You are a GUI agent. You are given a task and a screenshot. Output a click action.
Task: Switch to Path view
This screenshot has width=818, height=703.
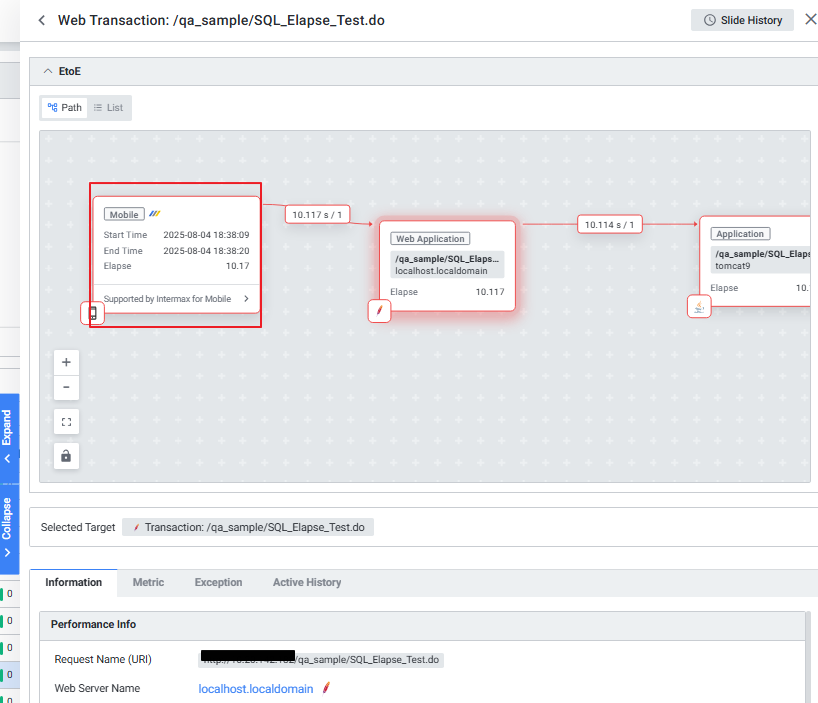coord(65,108)
